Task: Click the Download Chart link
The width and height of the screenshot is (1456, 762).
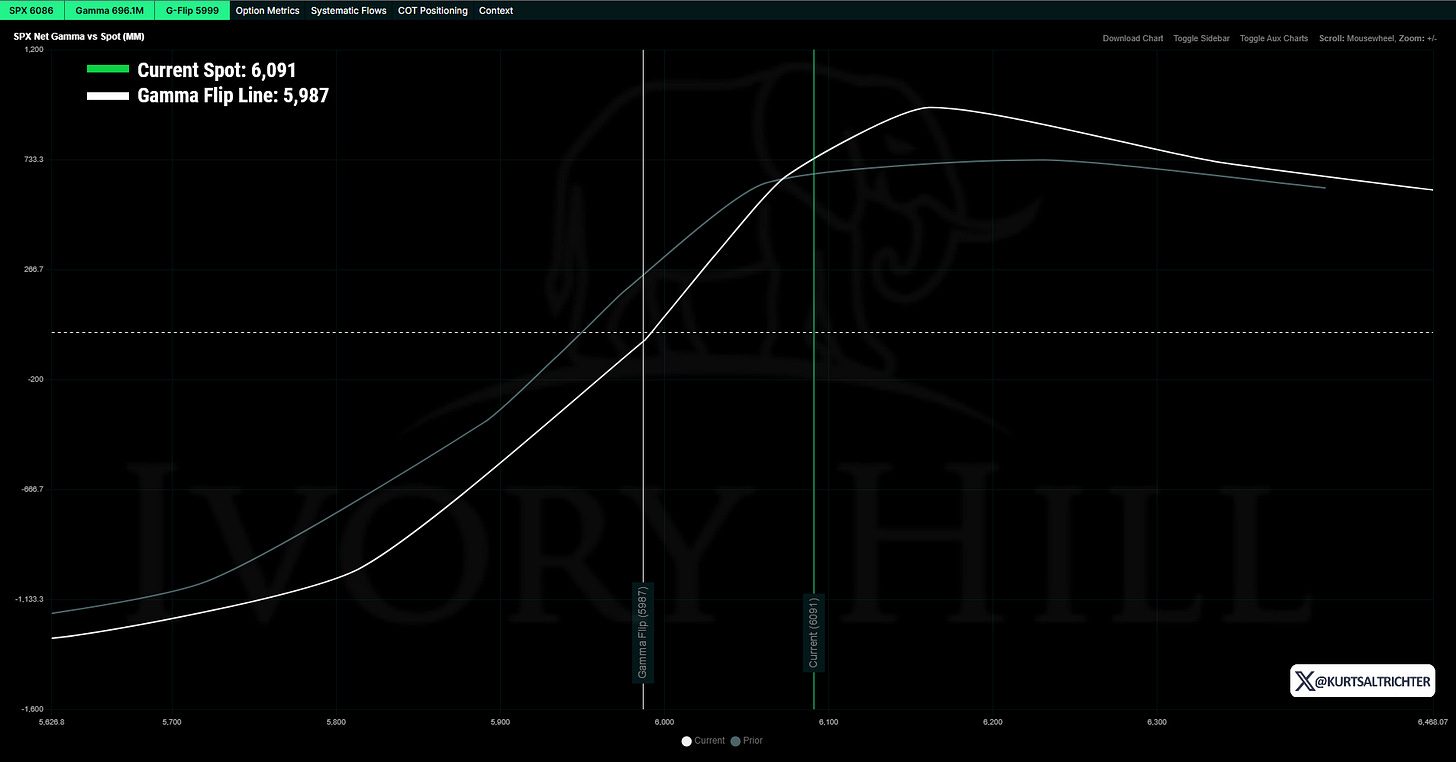Action: pos(1133,38)
